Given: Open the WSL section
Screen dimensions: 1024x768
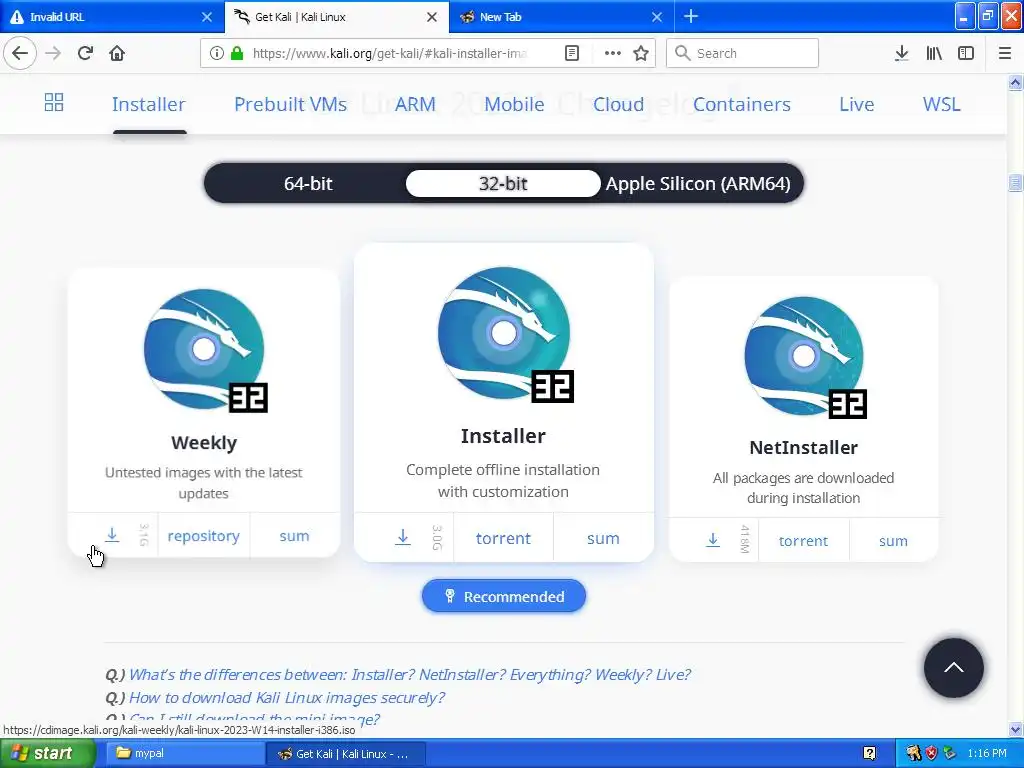Looking at the screenshot, I should (942, 104).
